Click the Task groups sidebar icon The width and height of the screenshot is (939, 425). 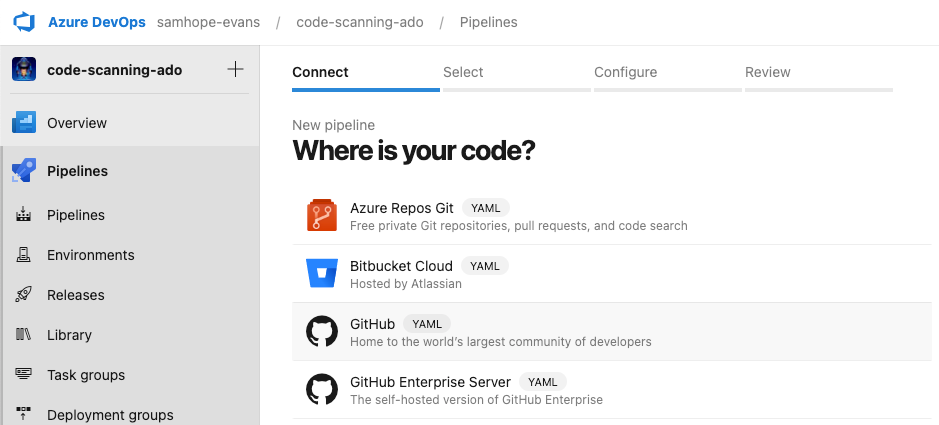pyautogui.click(x=24, y=375)
